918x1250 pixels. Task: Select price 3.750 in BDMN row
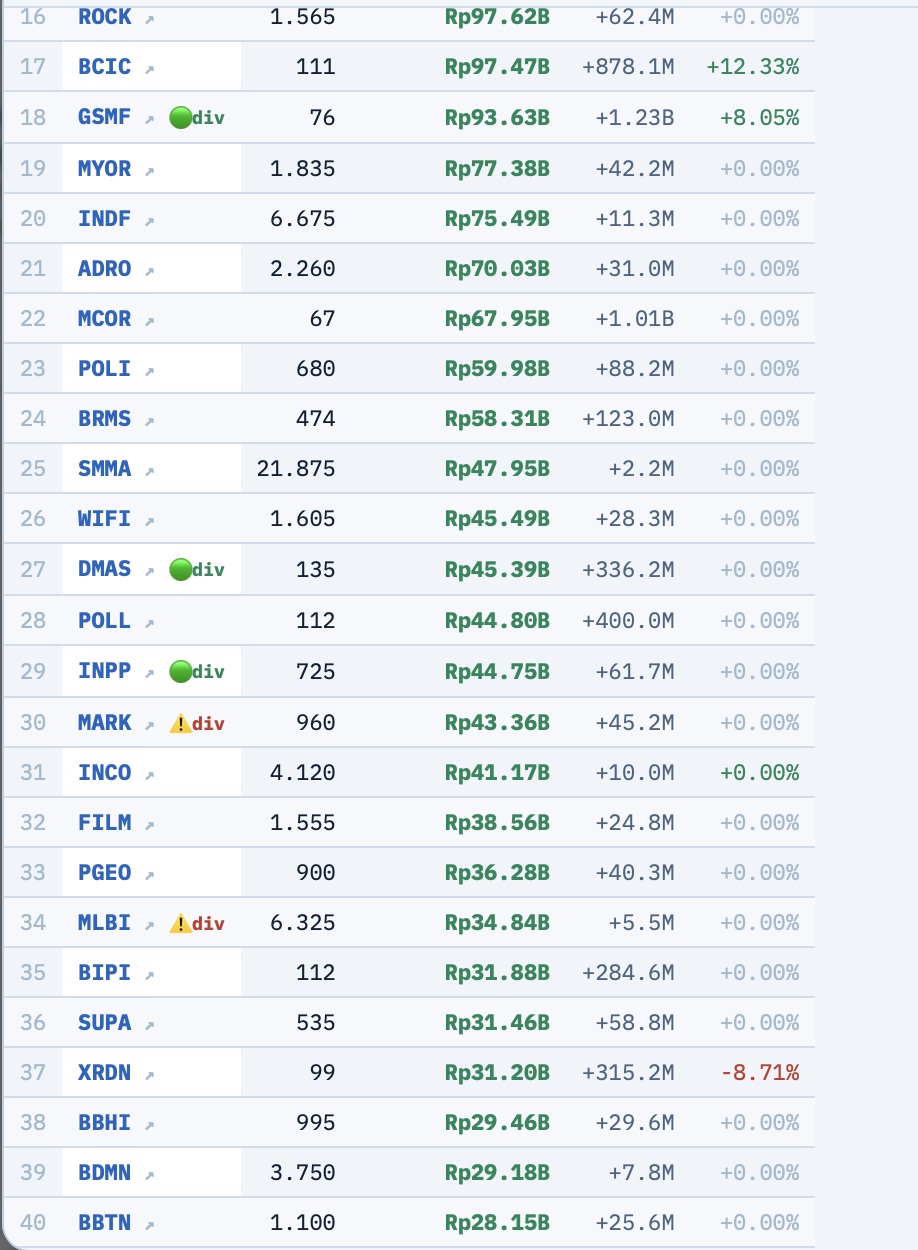(302, 1172)
